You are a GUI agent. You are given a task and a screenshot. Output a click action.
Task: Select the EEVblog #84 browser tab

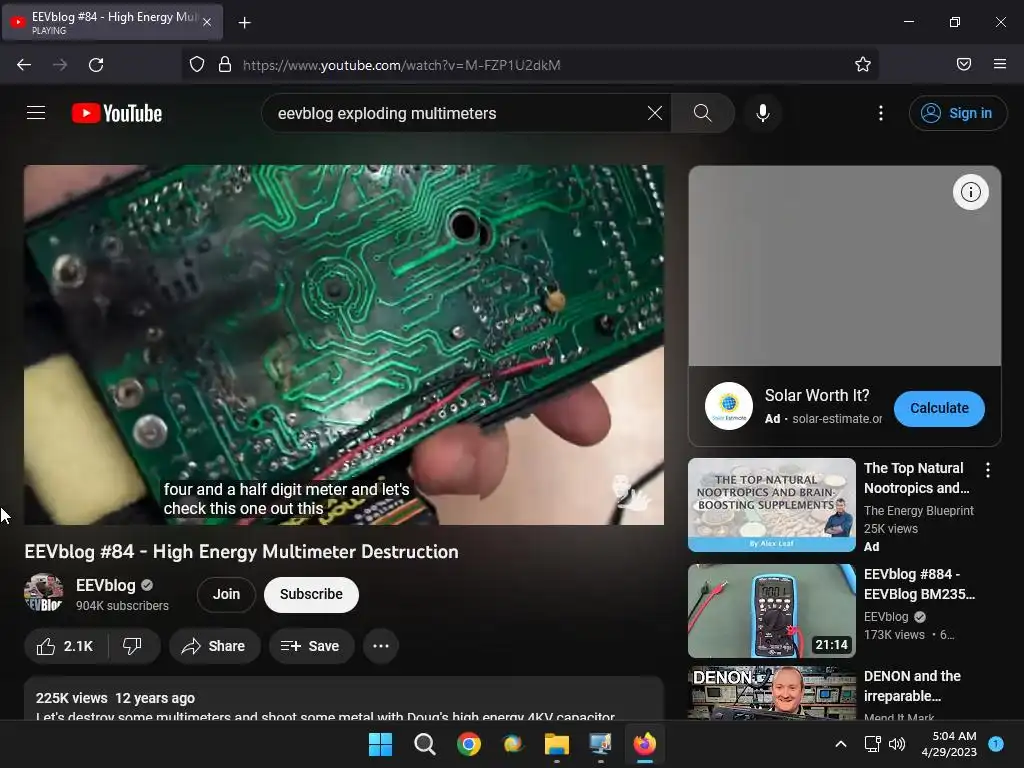pyautogui.click(x=112, y=23)
